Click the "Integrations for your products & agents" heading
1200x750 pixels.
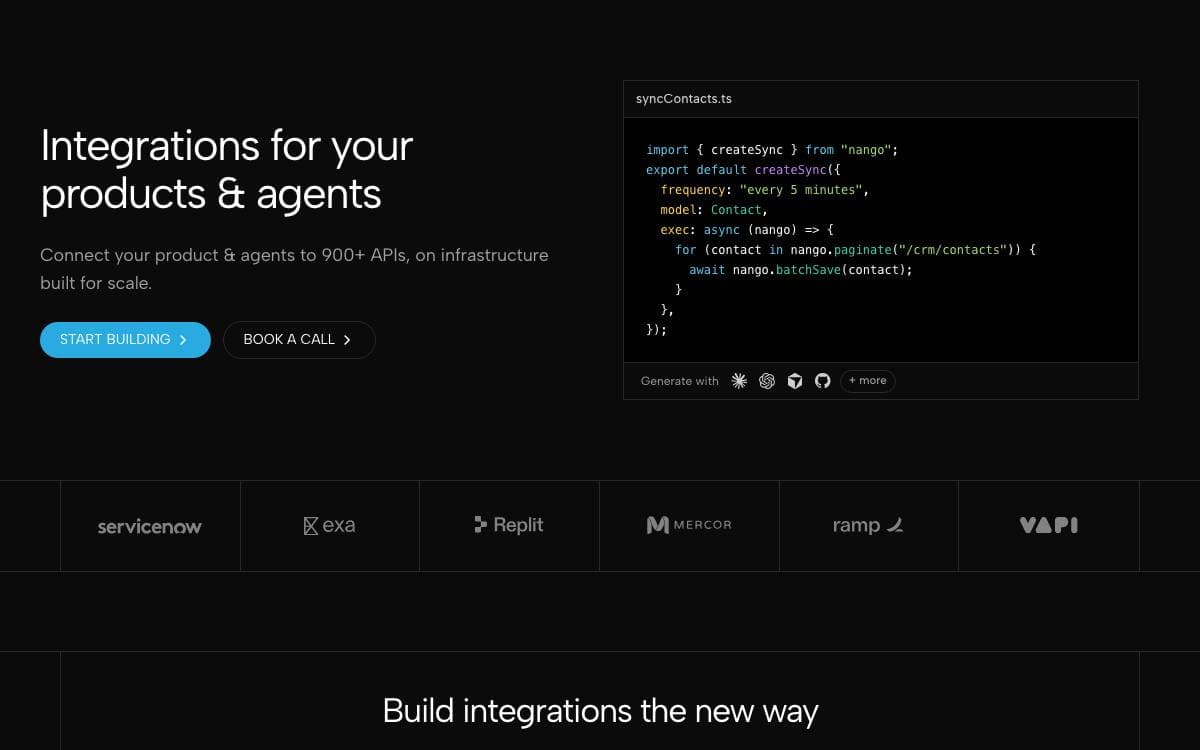[x=227, y=170]
